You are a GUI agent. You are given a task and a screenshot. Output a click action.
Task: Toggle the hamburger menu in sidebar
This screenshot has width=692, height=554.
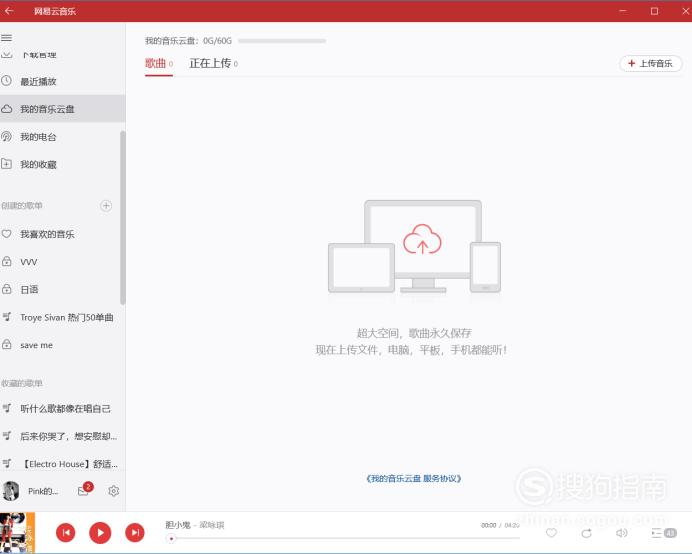[6, 38]
